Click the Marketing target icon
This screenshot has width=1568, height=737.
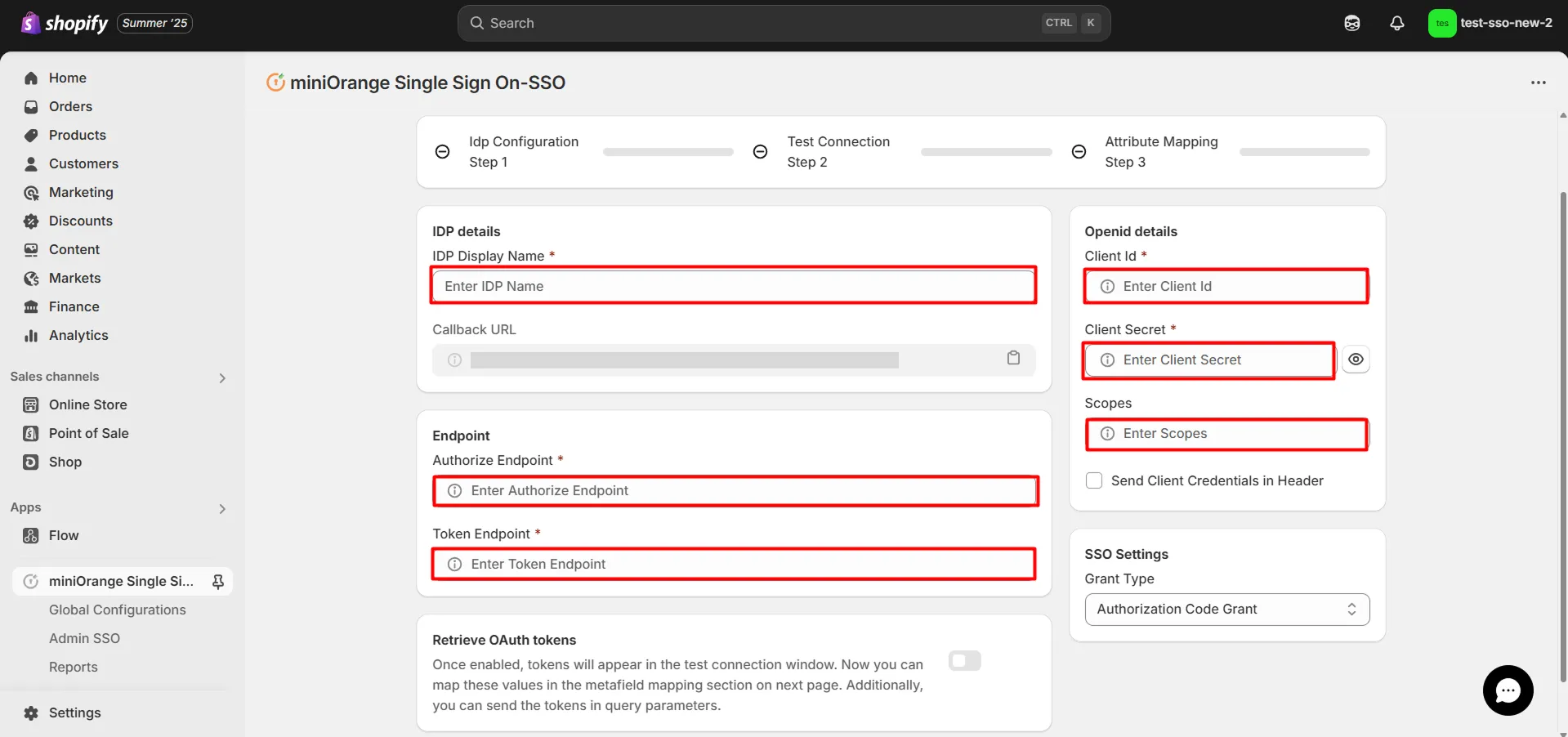(x=31, y=193)
